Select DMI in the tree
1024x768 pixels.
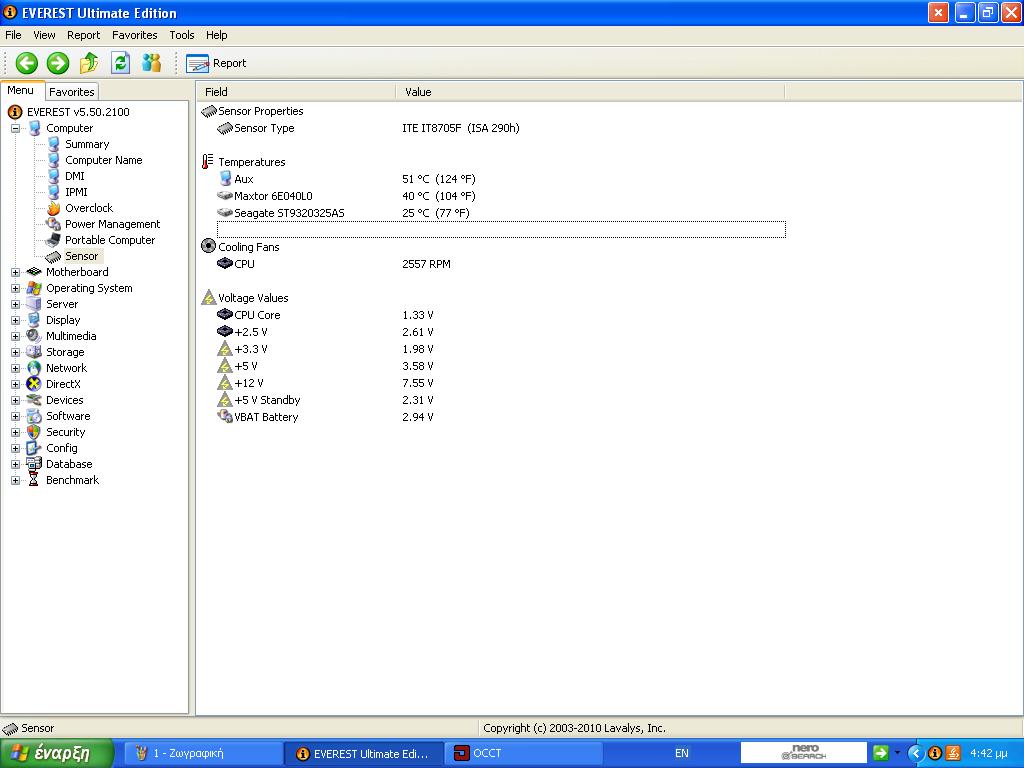(74, 176)
